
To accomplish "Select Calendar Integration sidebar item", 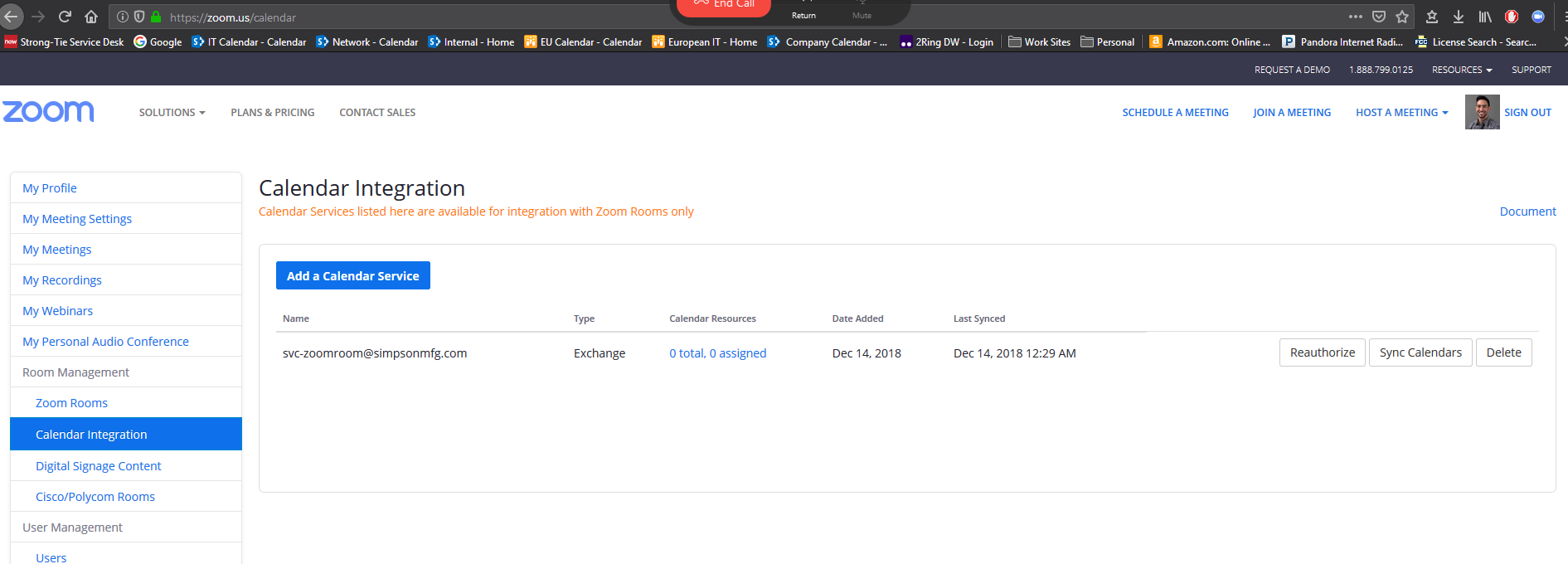I will tap(126, 434).
